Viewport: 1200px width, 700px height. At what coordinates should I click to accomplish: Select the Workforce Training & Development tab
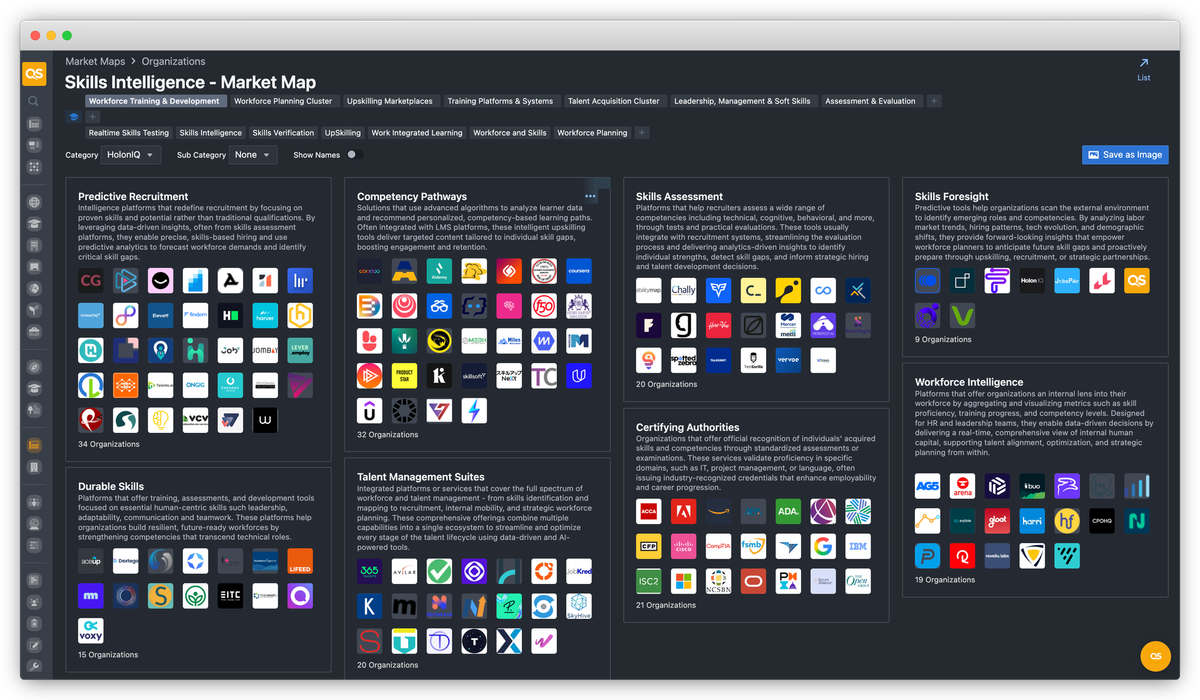pyautogui.click(x=154, y=101)
